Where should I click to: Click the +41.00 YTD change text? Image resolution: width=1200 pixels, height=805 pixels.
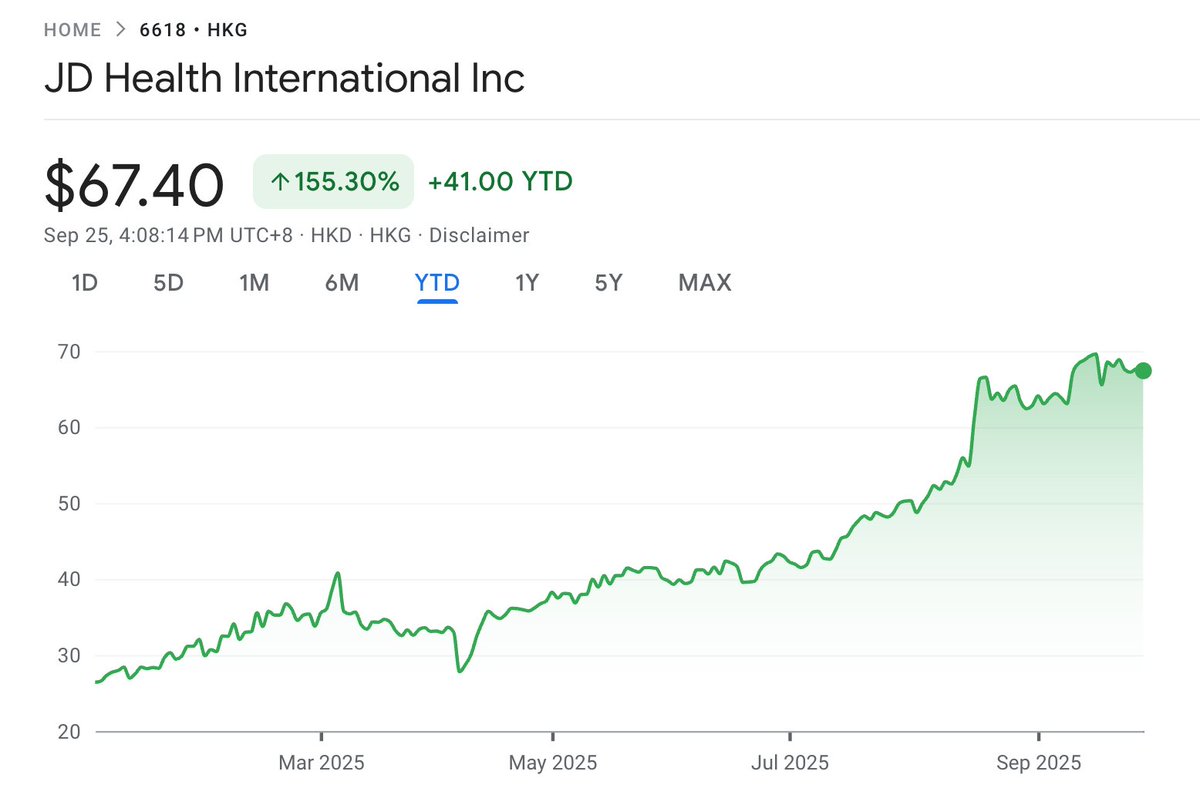(499, 182)
